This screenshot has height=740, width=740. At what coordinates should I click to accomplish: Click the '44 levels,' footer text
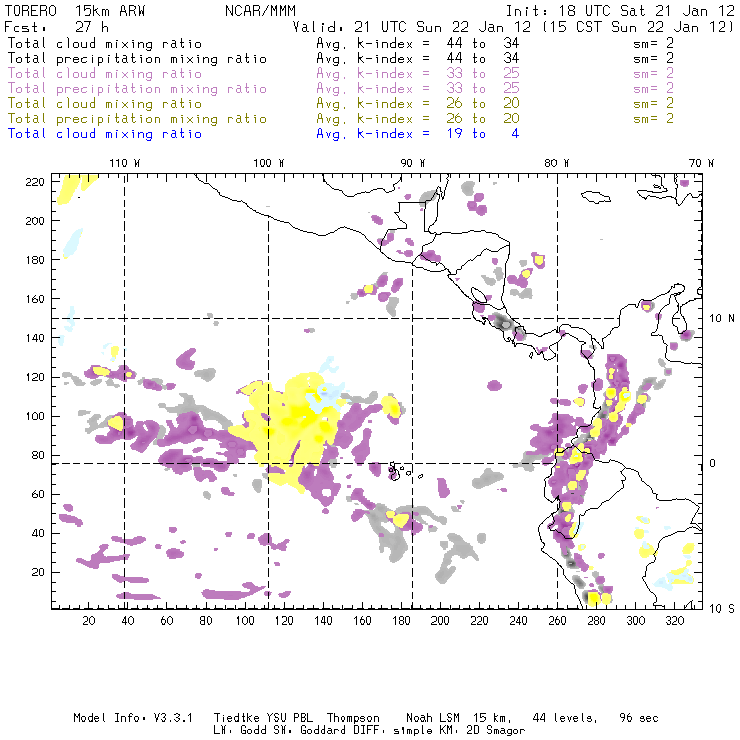(565, 718)
